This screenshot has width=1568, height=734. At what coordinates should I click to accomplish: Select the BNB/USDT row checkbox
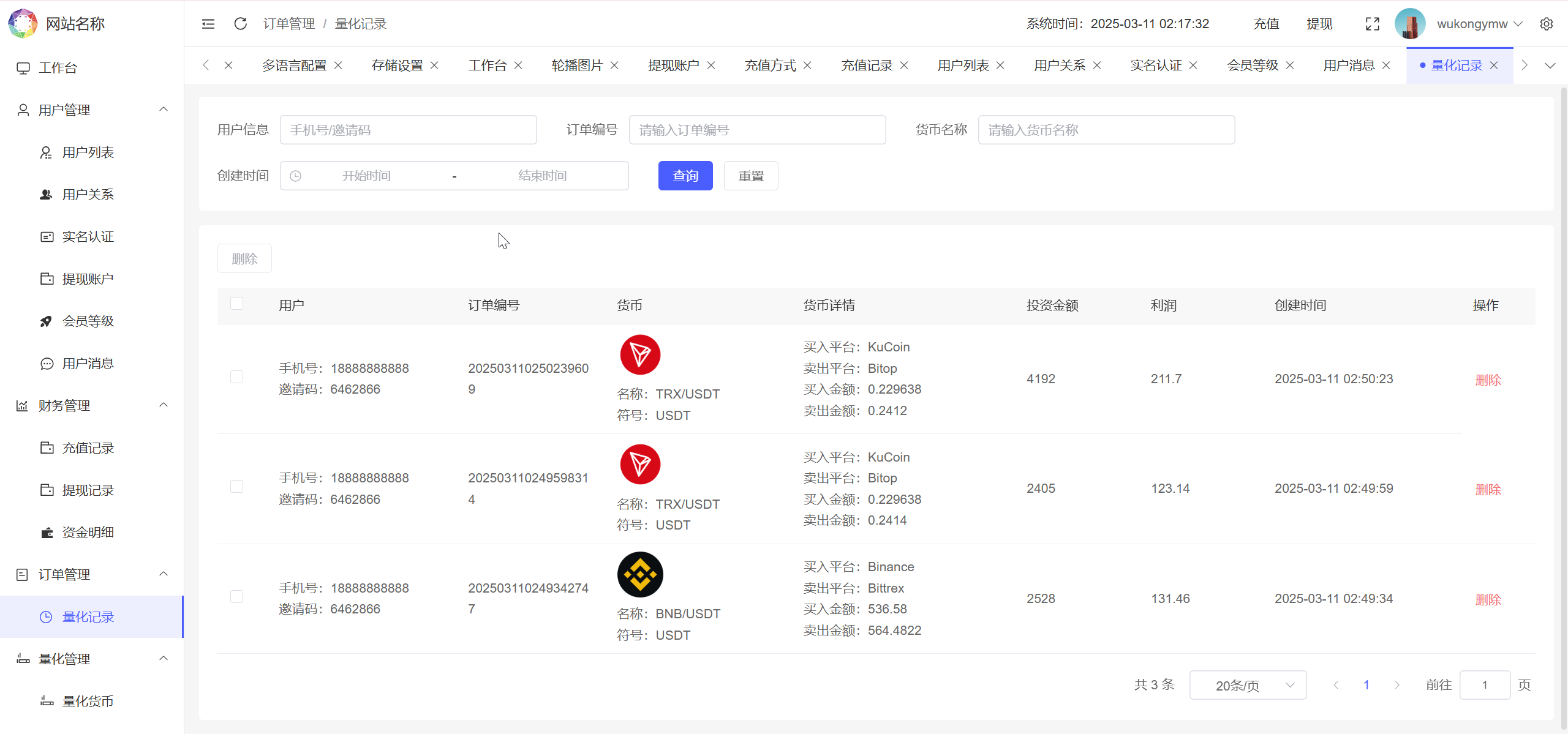pos(237,596)
